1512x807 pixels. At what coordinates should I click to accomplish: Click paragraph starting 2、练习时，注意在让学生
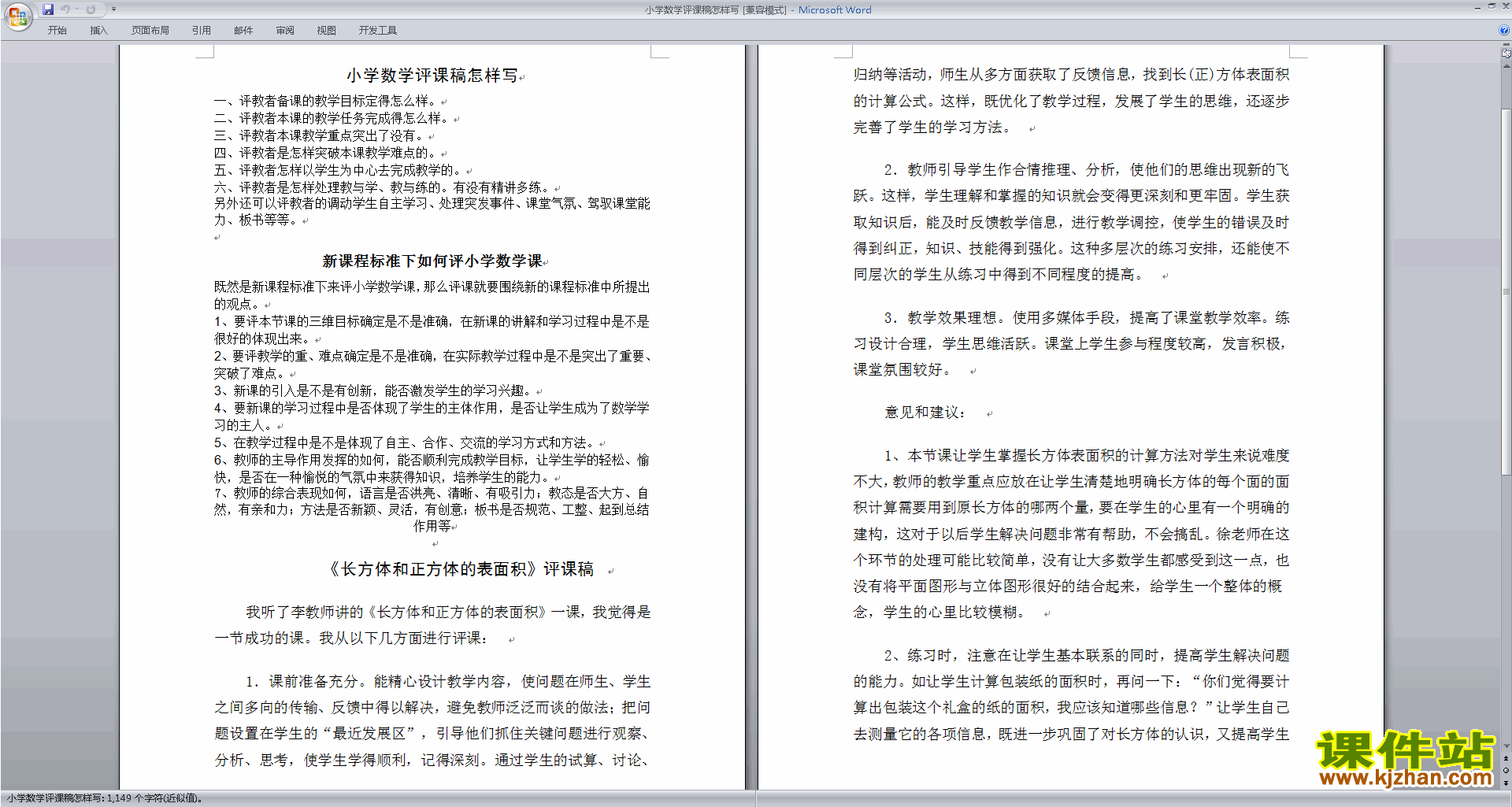[x=1071, y=694]
